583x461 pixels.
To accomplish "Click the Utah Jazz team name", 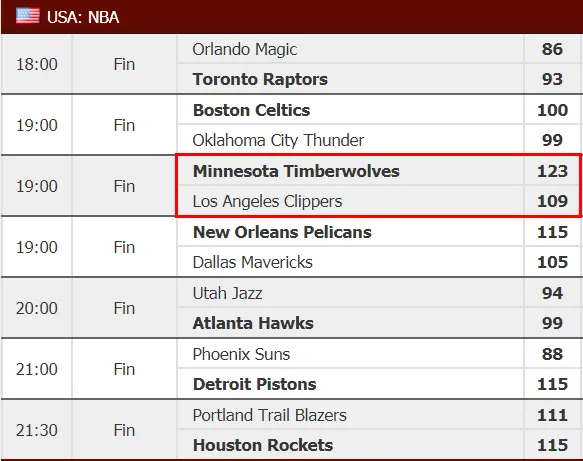I will (227, 293).
